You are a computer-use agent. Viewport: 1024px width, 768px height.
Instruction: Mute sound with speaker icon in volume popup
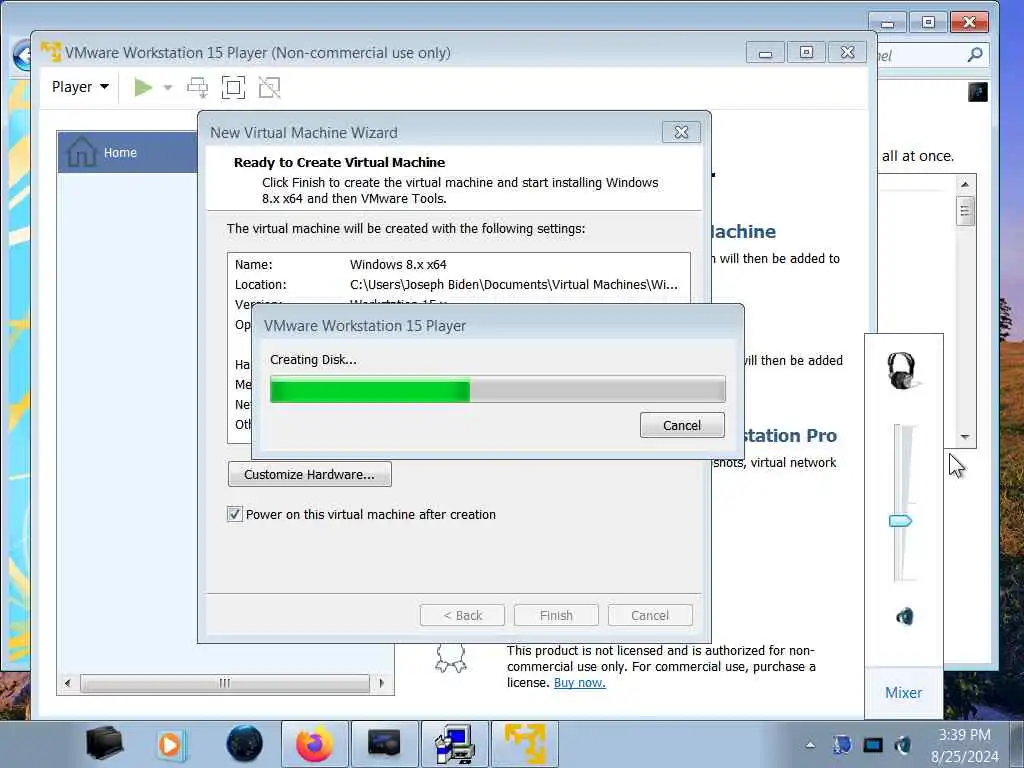pyautogui.click(x=904, y=616)
